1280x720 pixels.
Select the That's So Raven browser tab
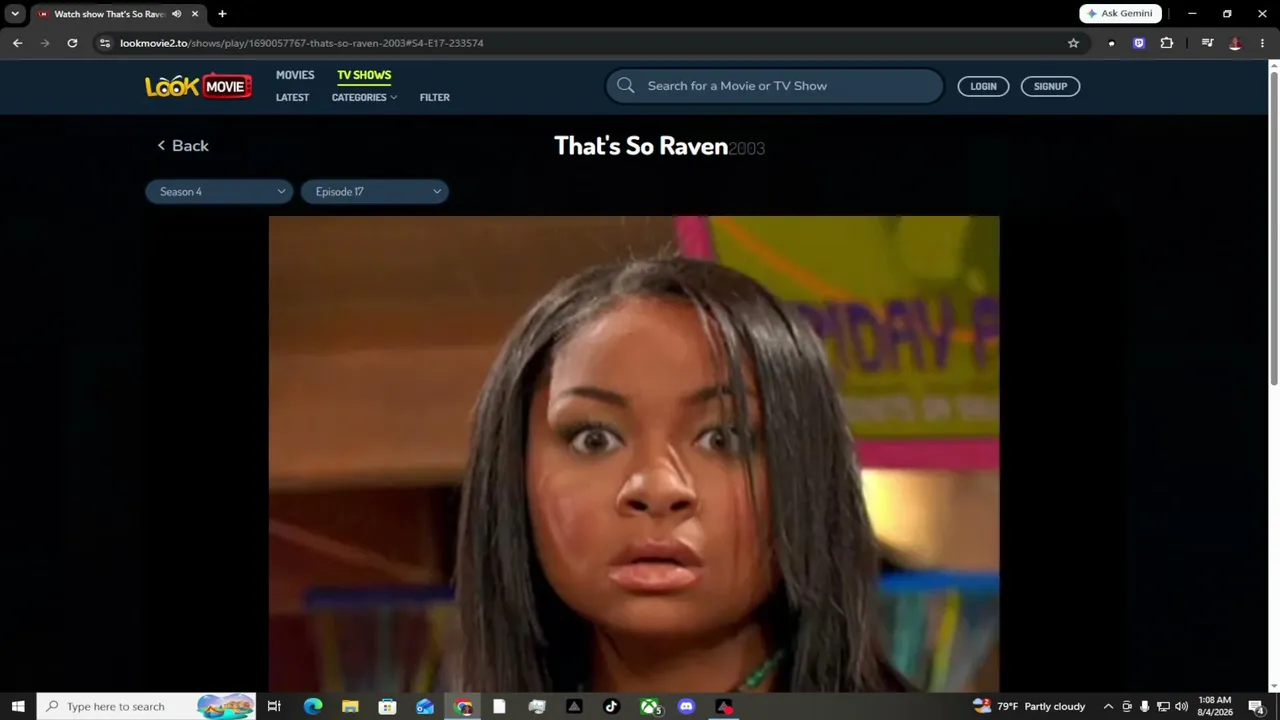110,14
